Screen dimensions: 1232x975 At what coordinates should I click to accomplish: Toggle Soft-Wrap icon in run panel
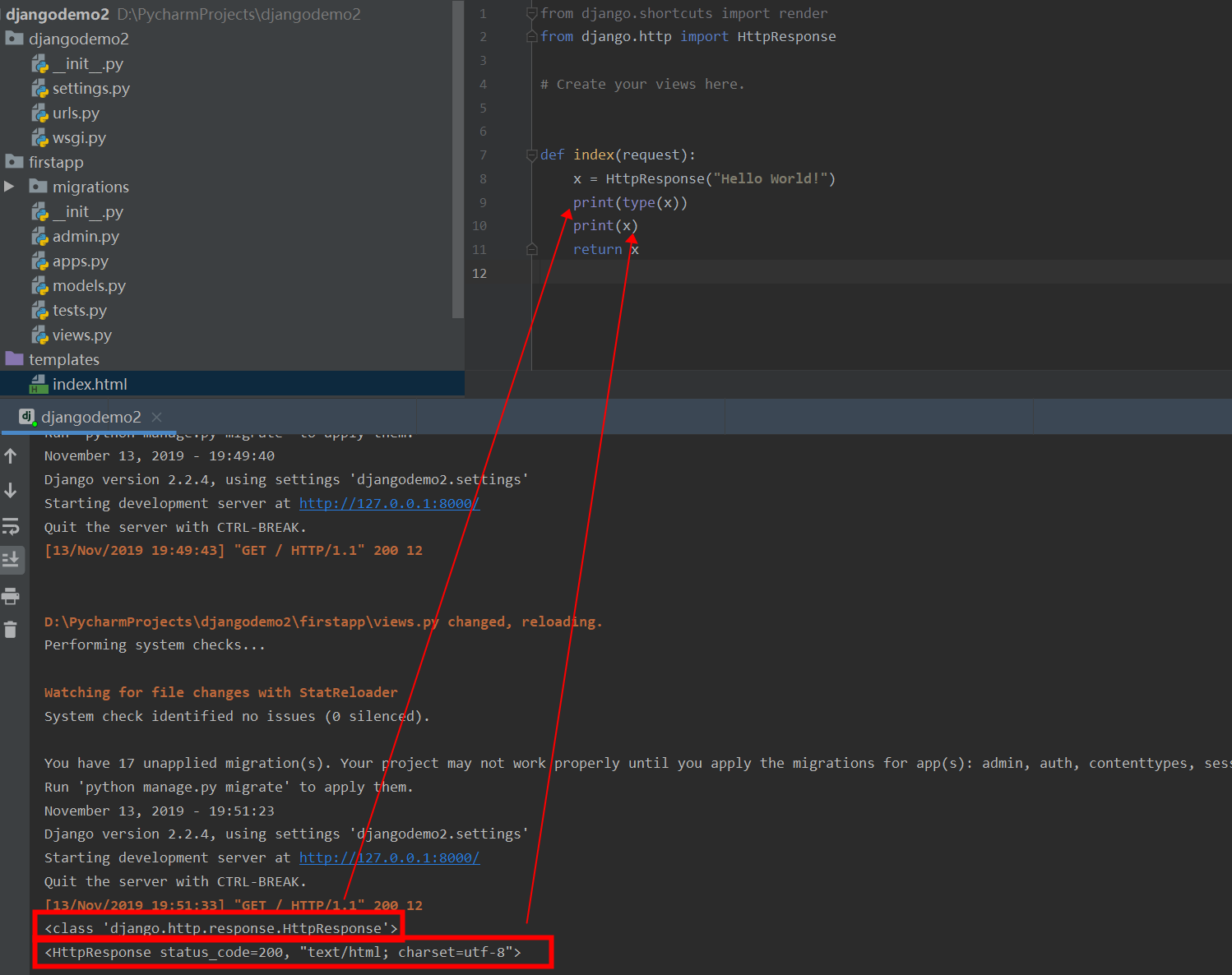11,526
